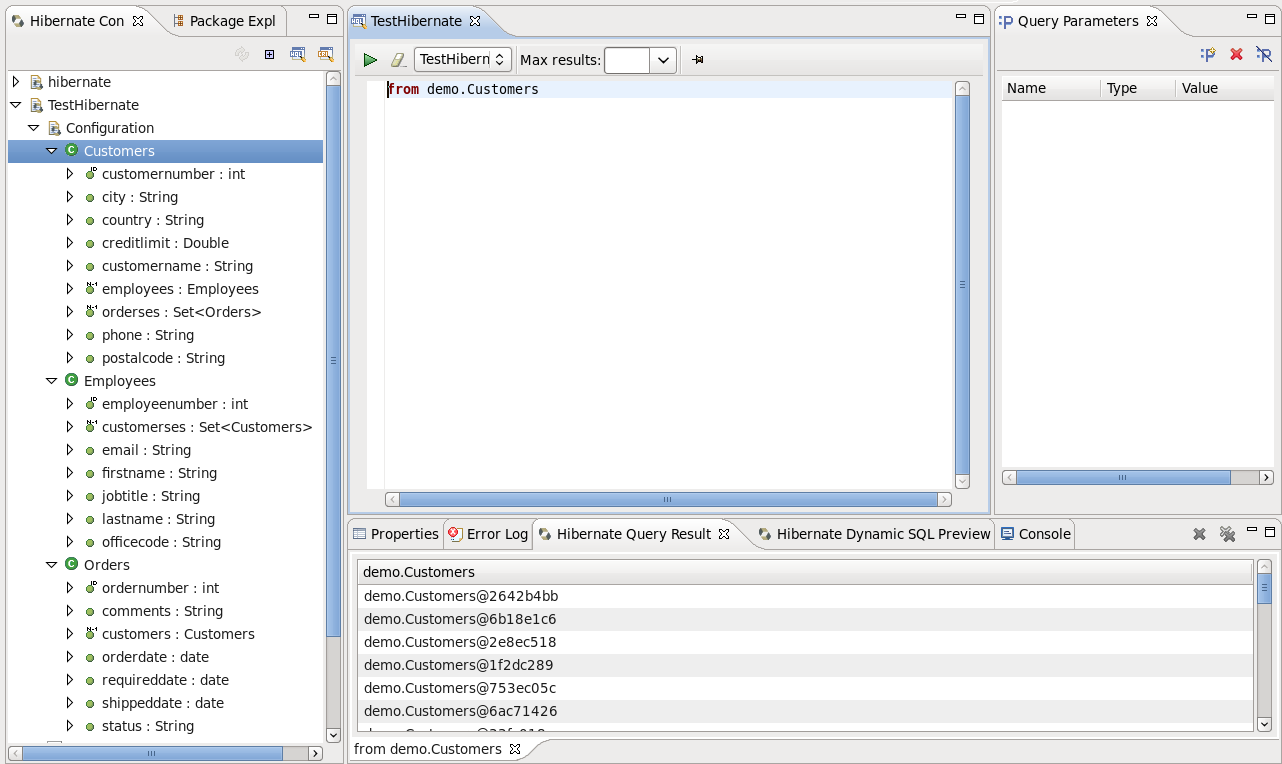Add a new Hibernate configuration

coord(268,54)
